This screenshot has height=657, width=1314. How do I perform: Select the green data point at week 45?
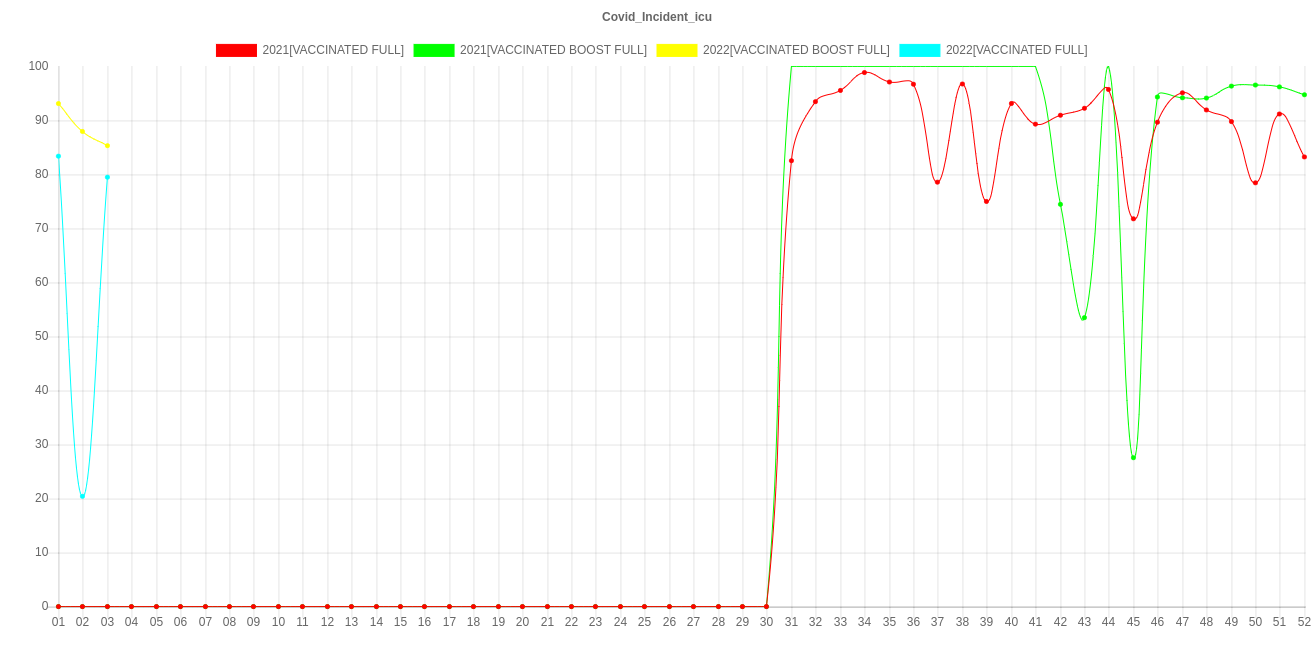pyautogui.click(x=1133, y=458)
